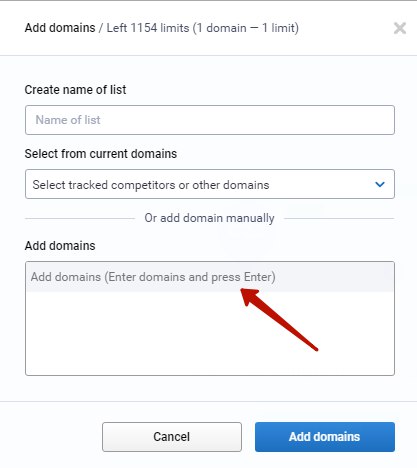Click the 'Create name of list' label

(75, 90)
